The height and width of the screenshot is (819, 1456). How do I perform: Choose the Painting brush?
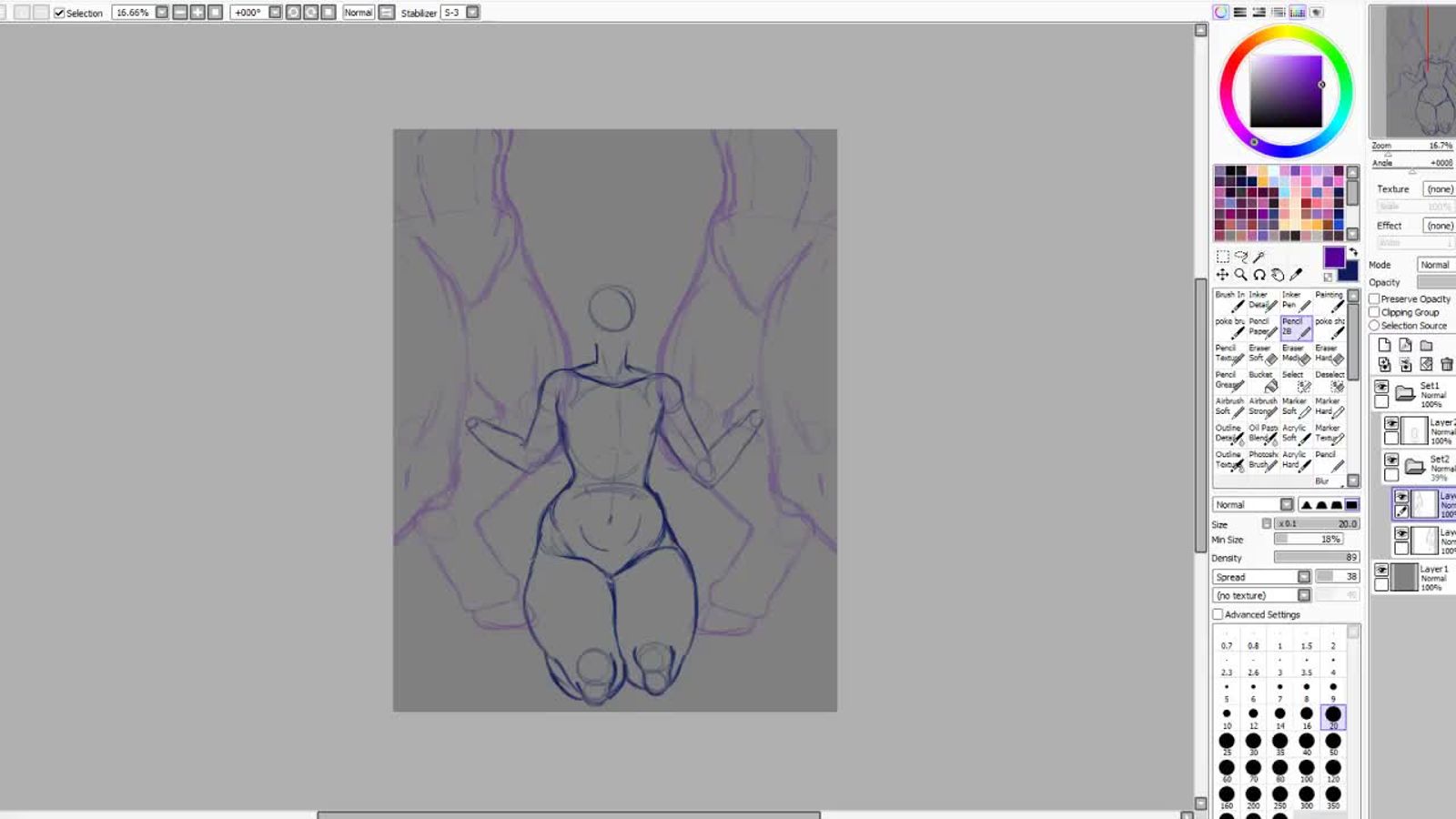1330,301
